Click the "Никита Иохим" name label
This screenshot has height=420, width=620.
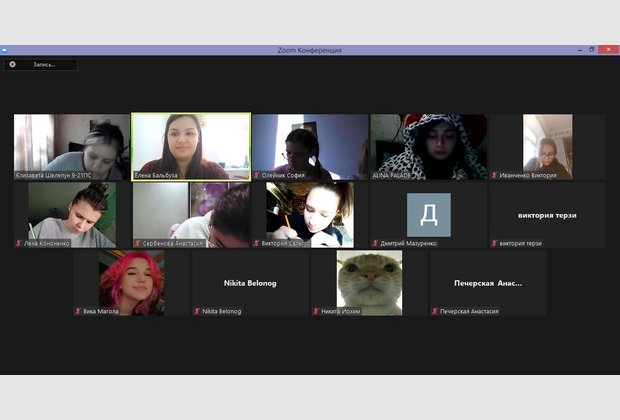coord(340,311)
